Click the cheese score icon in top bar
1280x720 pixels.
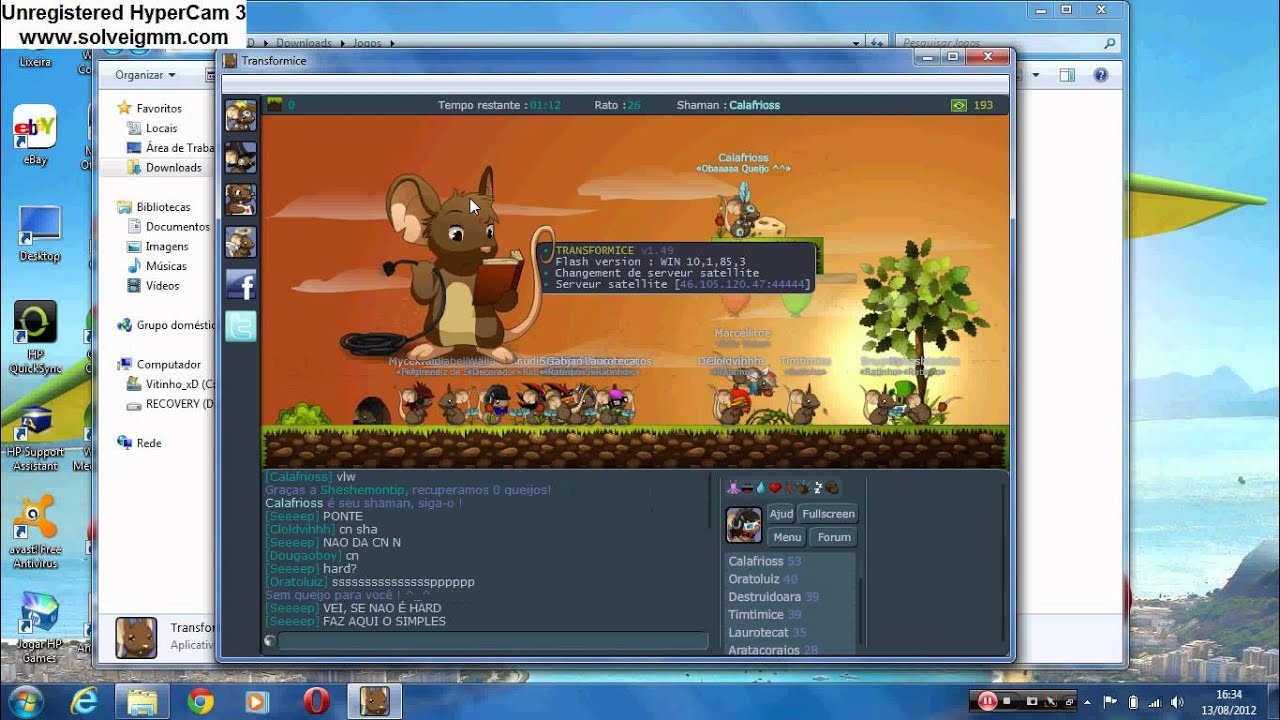point(274,104)
